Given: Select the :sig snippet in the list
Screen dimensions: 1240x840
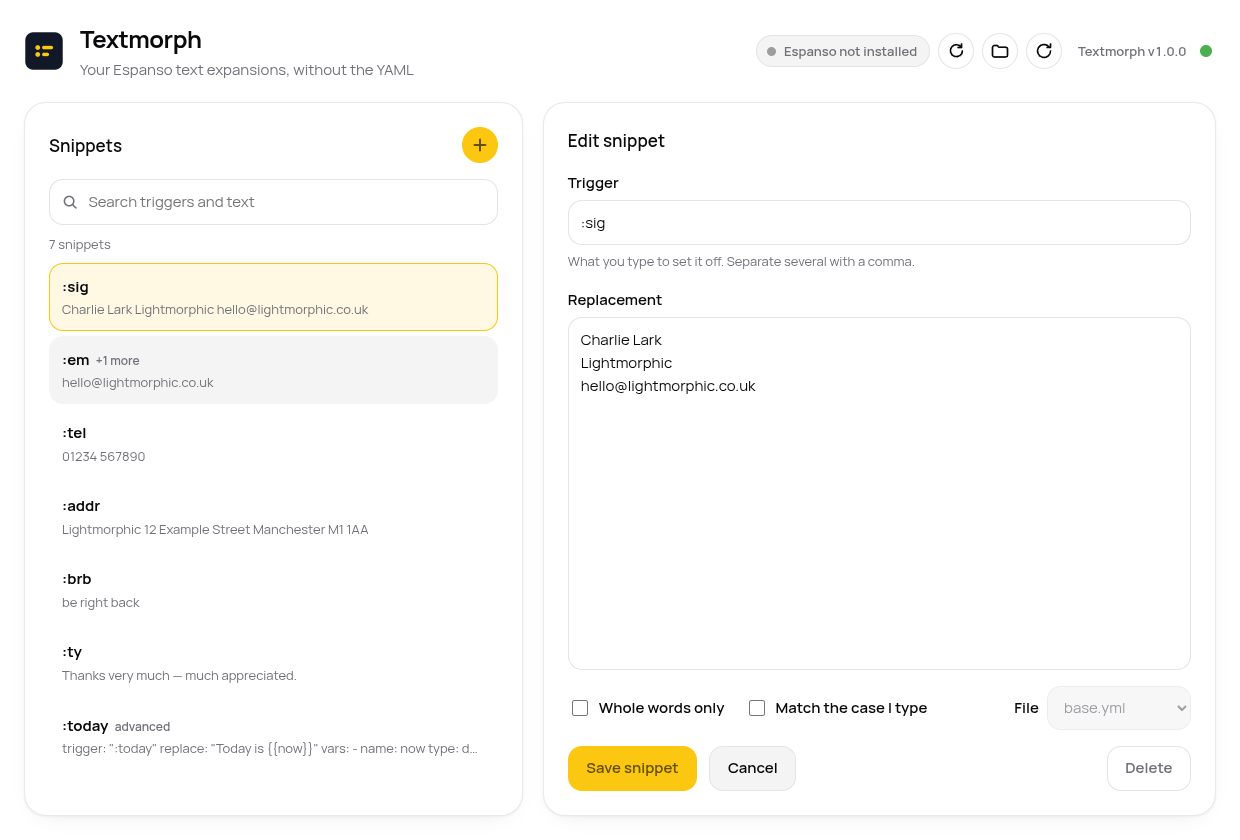Looking at the screenshot, I should pos(273,297).
